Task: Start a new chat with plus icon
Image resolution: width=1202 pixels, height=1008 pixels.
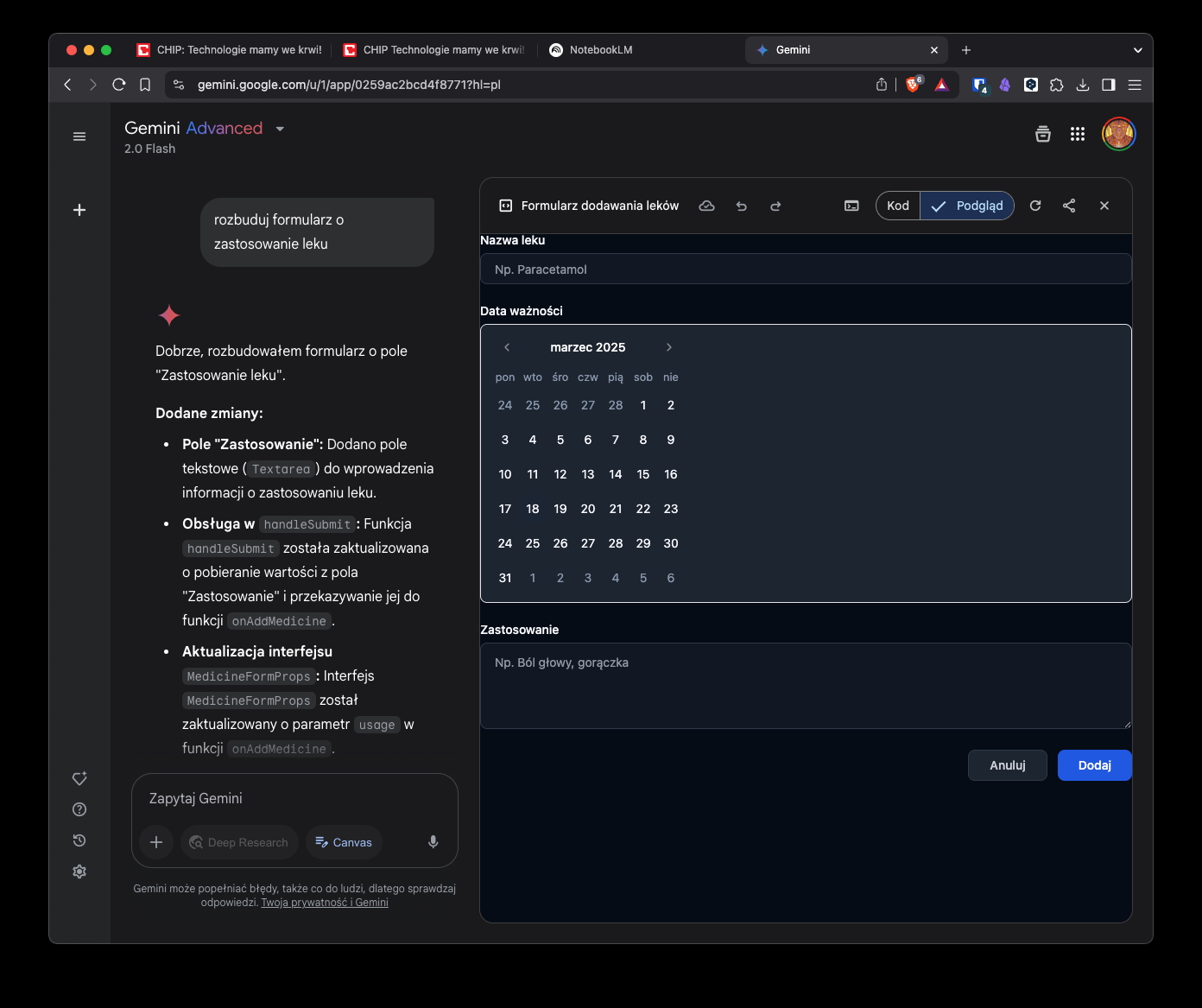Action: [79, 210]
